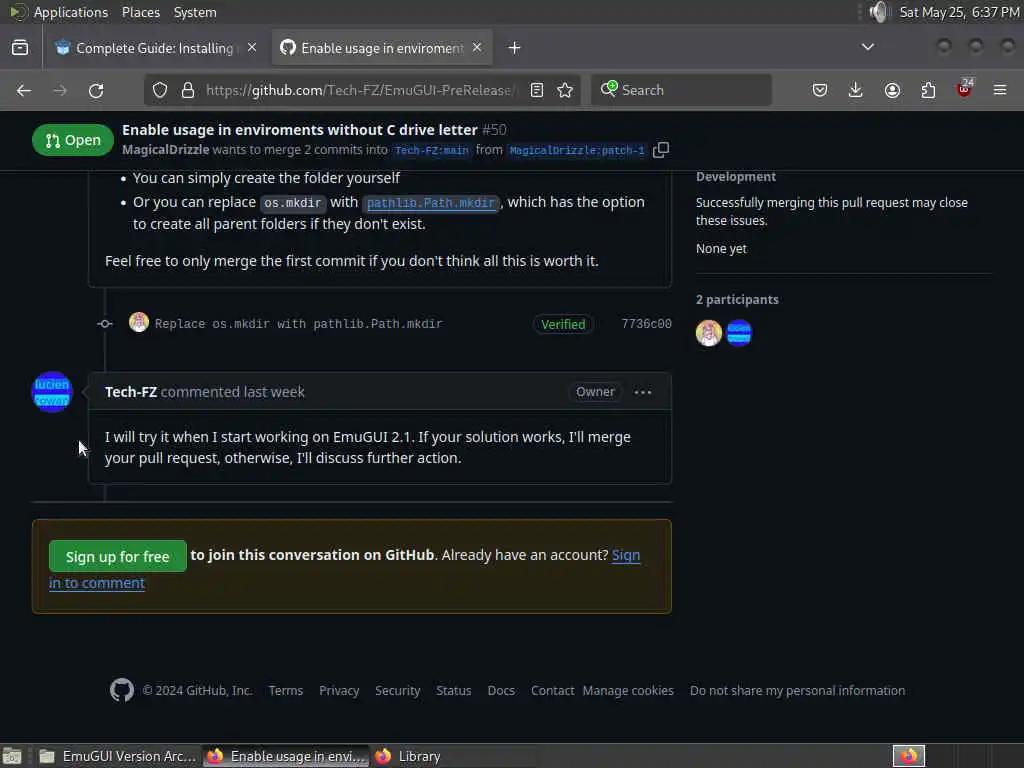
Task: Open the System menu
Action: point(195,12)
